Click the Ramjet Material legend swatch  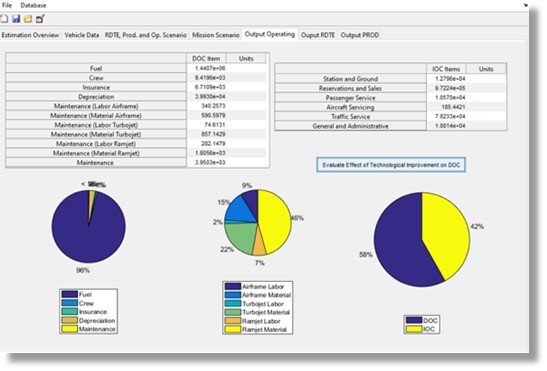coord(233,329)
